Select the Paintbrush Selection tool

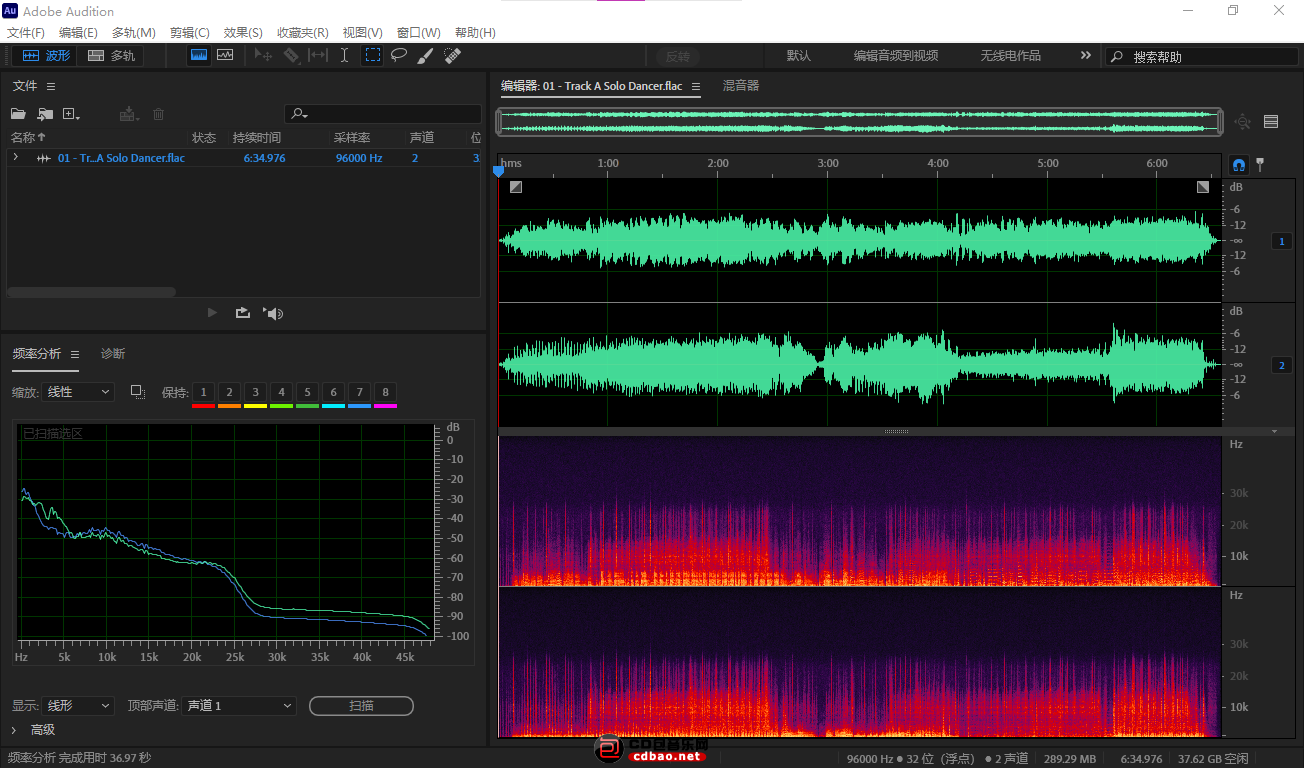(x=425, y=56)
